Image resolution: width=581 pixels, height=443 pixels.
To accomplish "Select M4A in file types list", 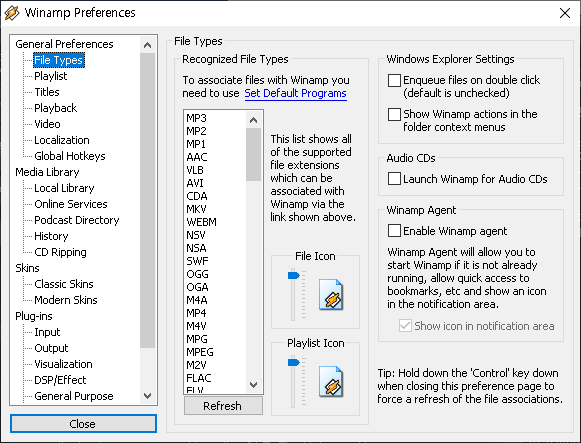I will [197, 300].
